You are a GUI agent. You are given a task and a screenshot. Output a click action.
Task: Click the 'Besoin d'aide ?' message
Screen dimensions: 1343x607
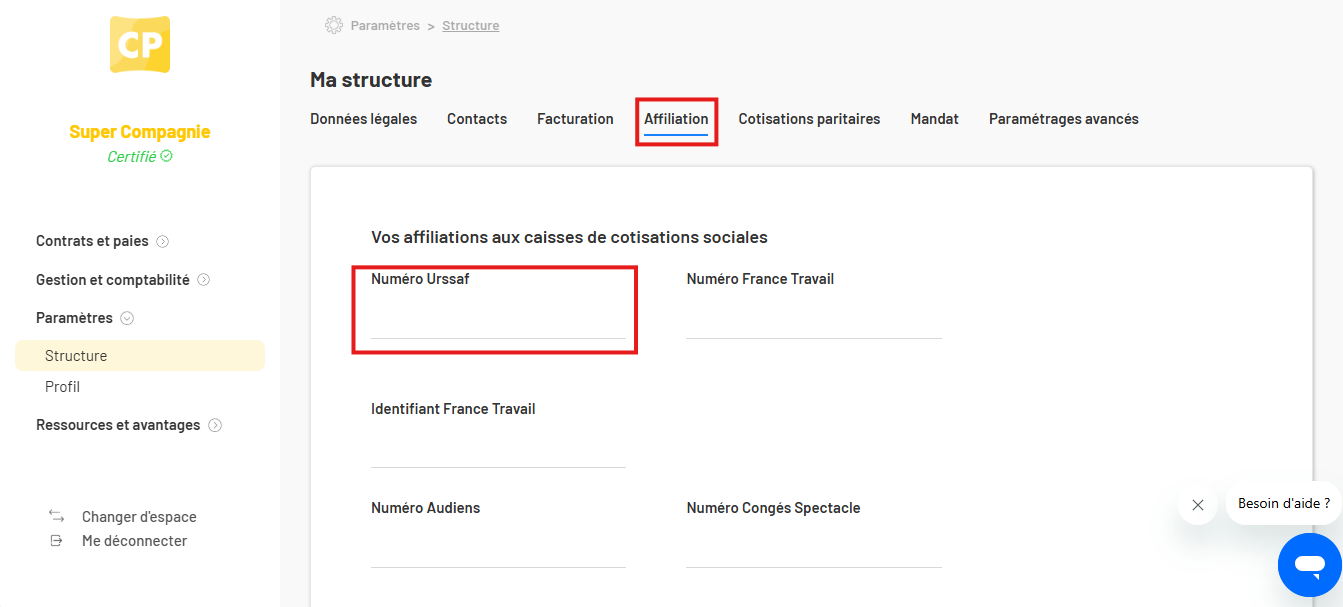pyautogui.click(x=1284, y=503)
